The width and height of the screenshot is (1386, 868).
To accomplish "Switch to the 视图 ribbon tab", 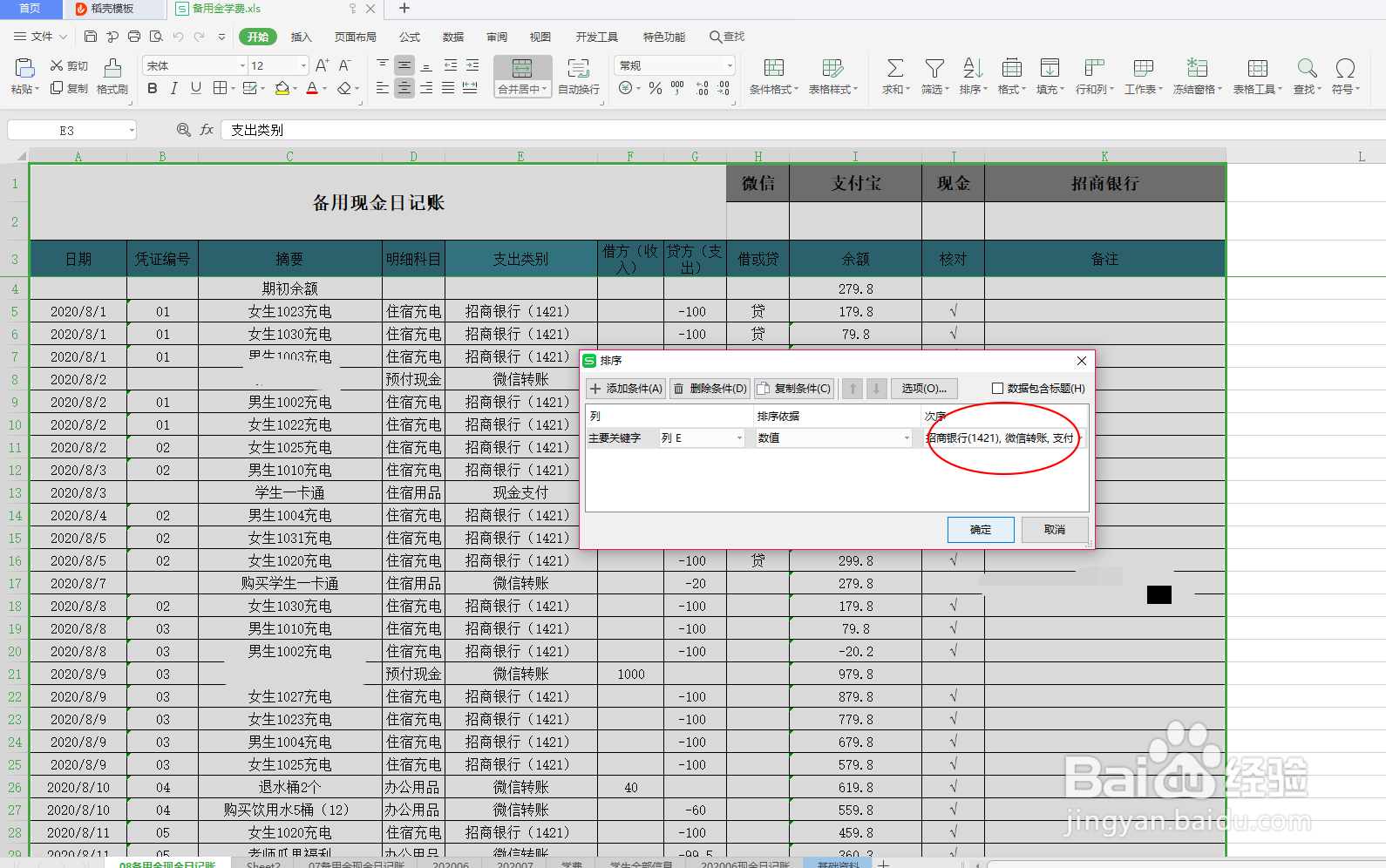I will pos(540,37).
